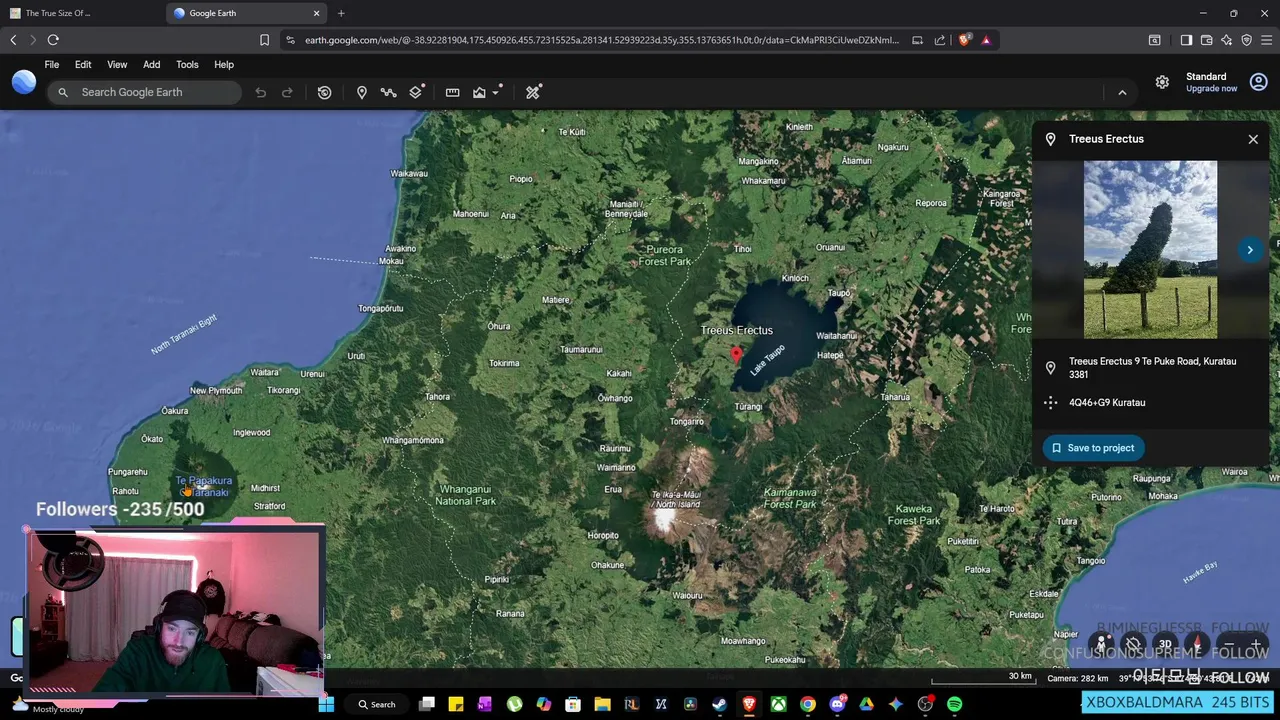
Task: Click the Google Earth logo icon
Action: (x=24, y=82)
